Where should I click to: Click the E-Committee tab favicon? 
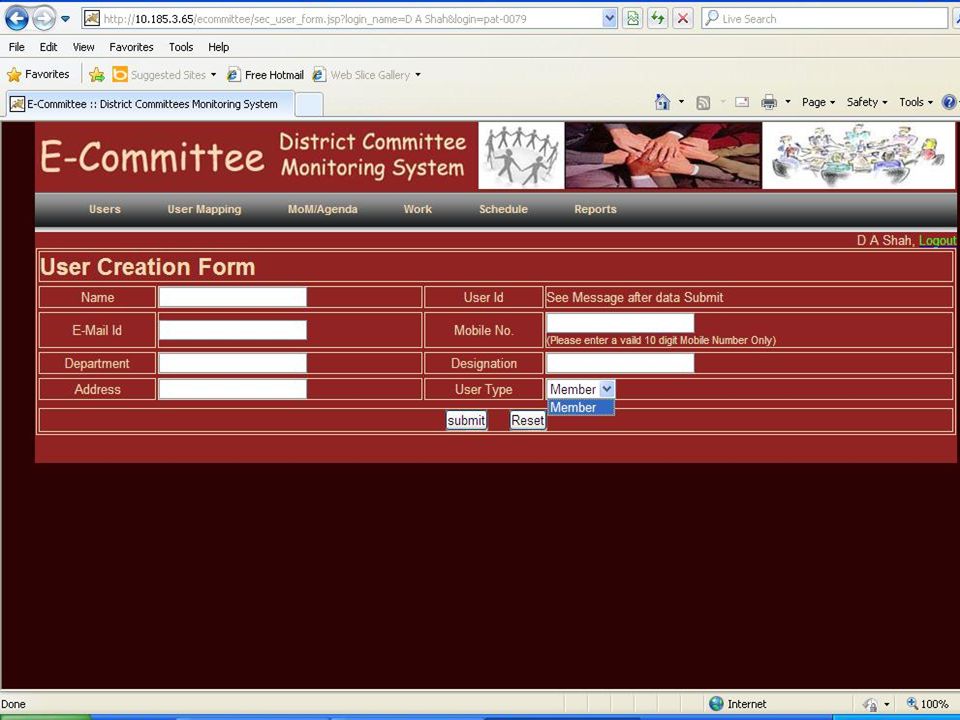click(x=17, y=104)
